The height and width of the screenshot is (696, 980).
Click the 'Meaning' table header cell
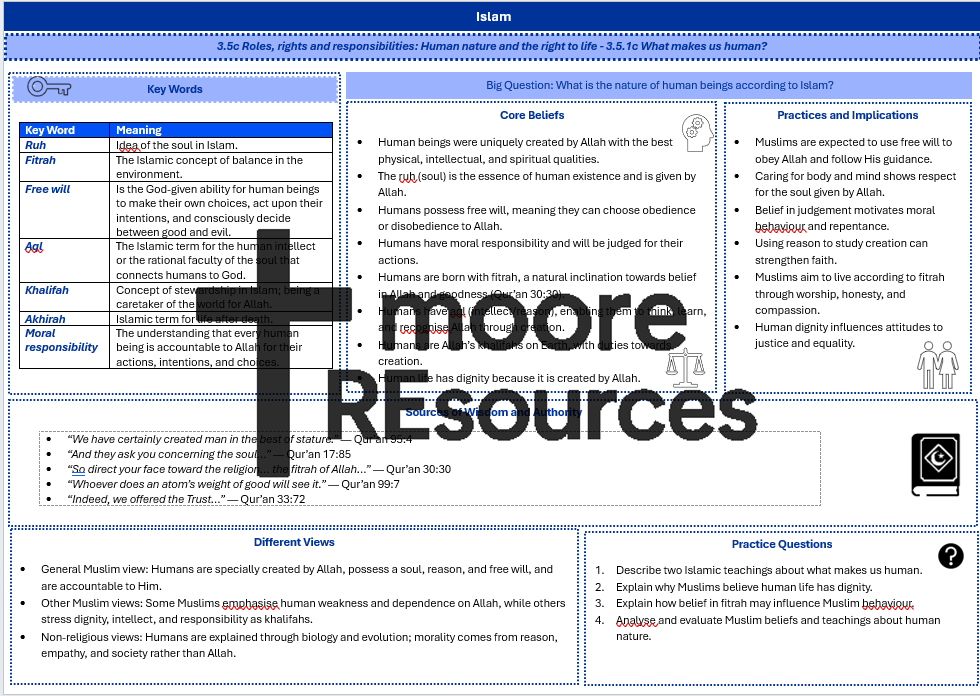[x=221, y=130]
